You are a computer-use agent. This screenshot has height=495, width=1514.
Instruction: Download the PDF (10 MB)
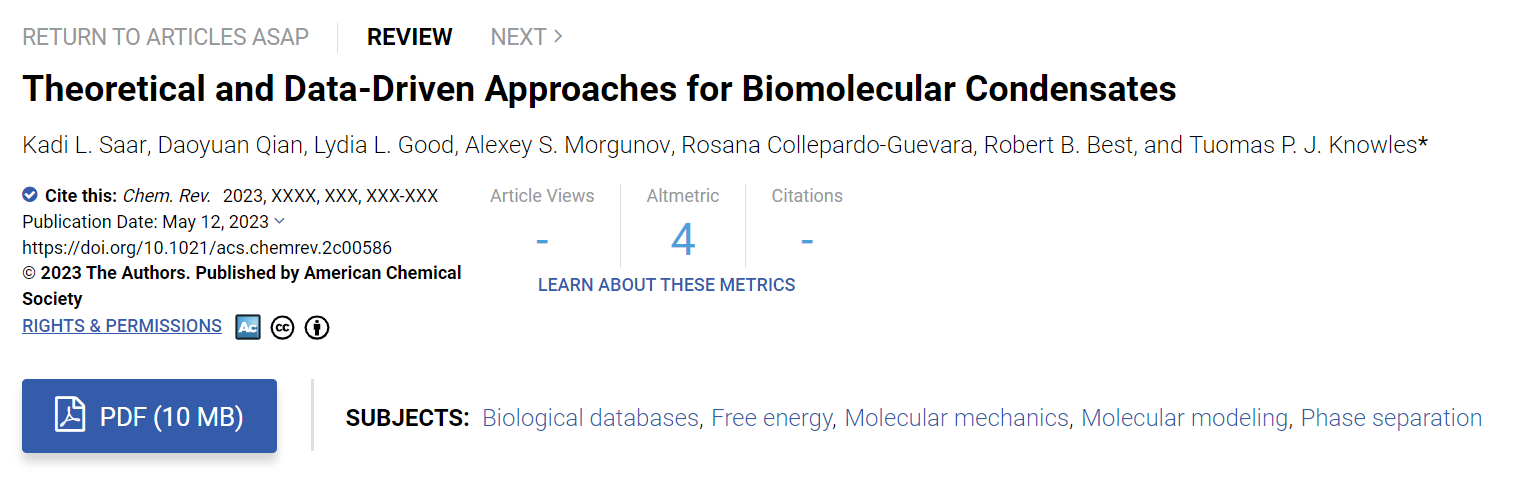click(x=149, y=416)
